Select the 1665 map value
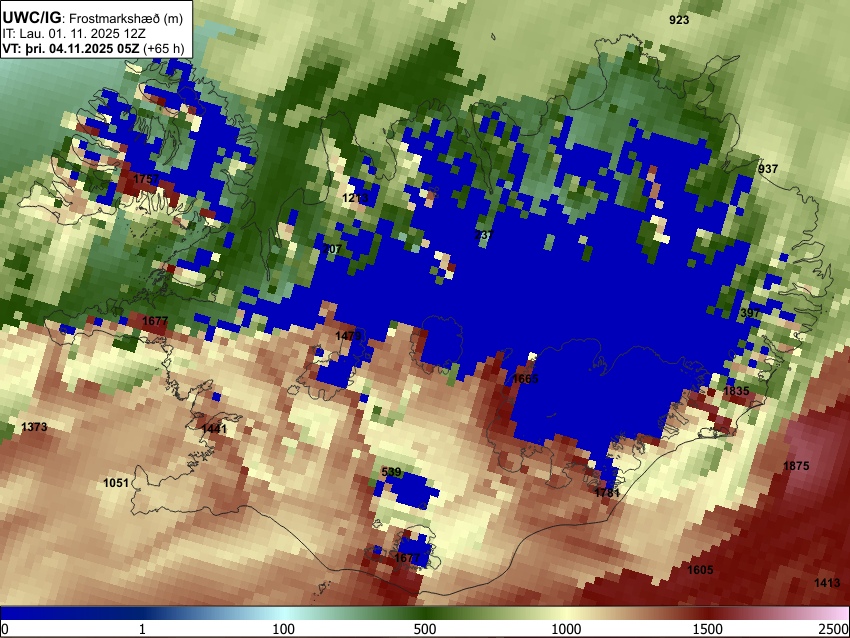Viewport: 850px width, 638px height. tap(525, 379)
